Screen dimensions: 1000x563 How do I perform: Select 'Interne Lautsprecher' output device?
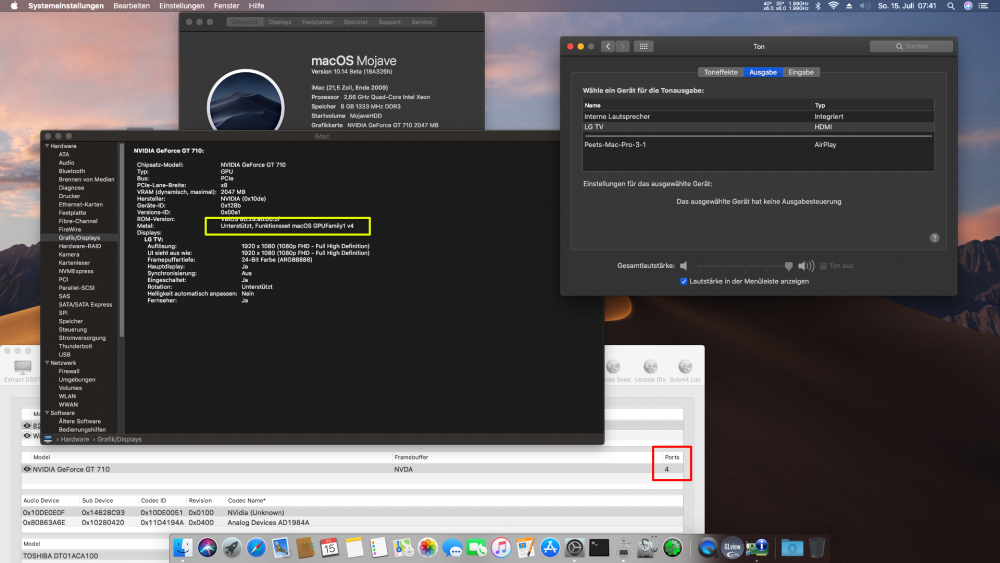[758, 117]
